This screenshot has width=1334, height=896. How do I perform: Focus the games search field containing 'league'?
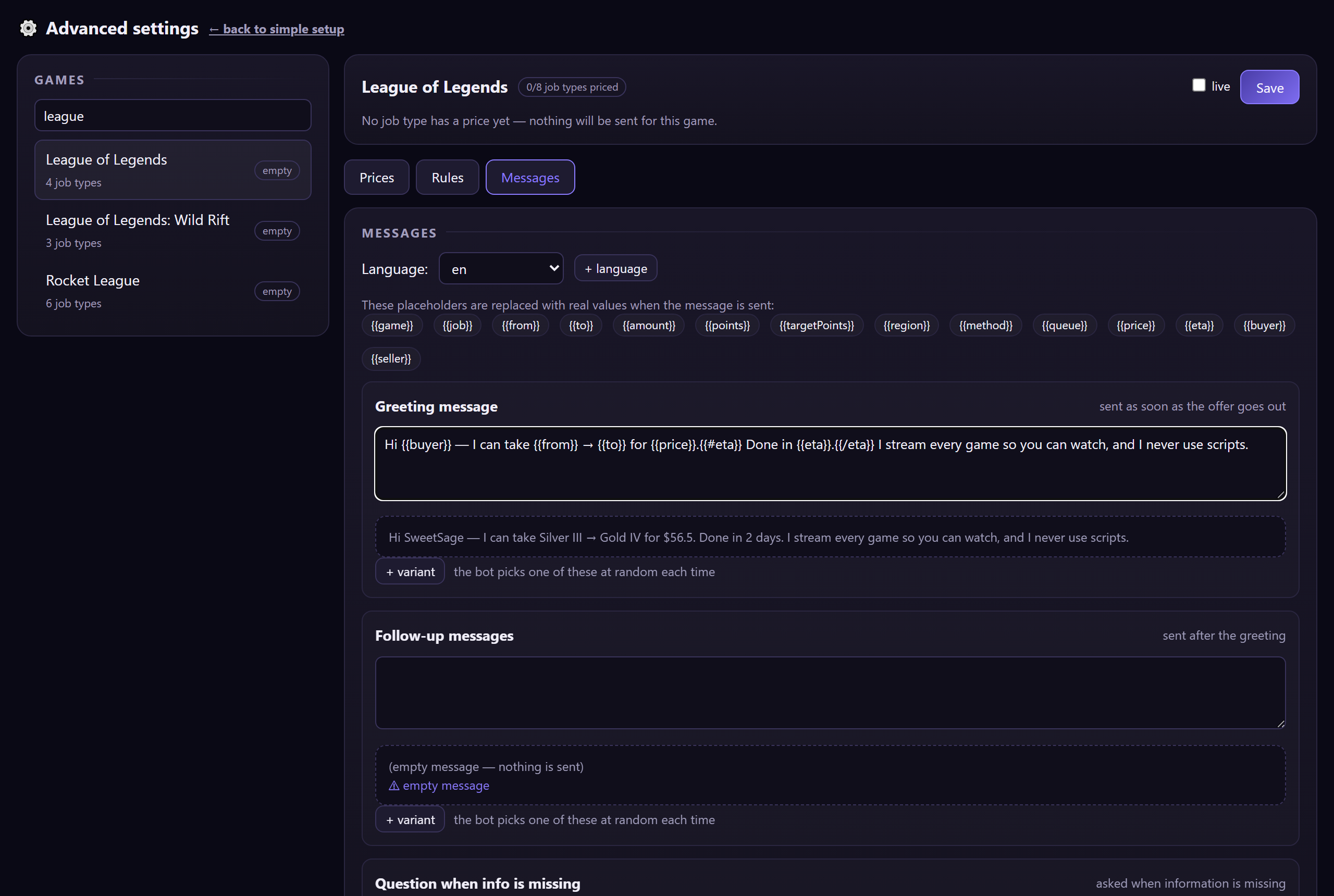[x=172, y=116]
